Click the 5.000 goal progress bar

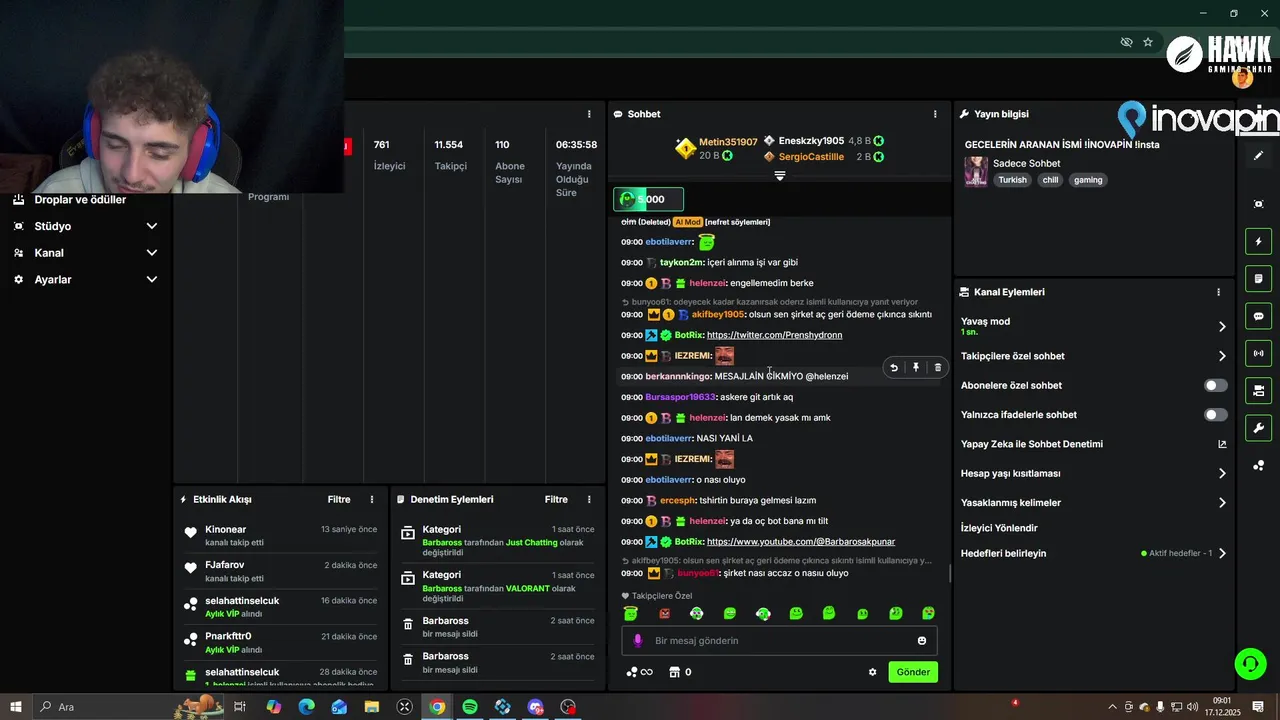click(649, 199)
